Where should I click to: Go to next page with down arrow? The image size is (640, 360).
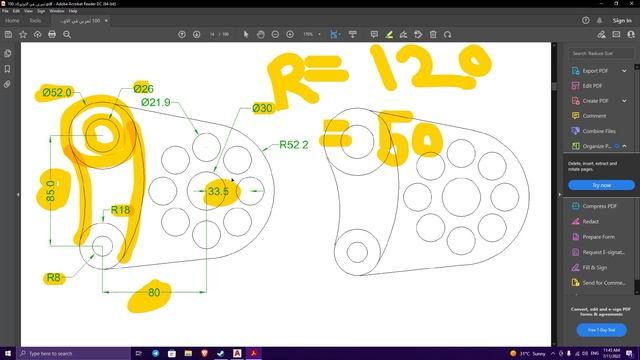point(196,35)
